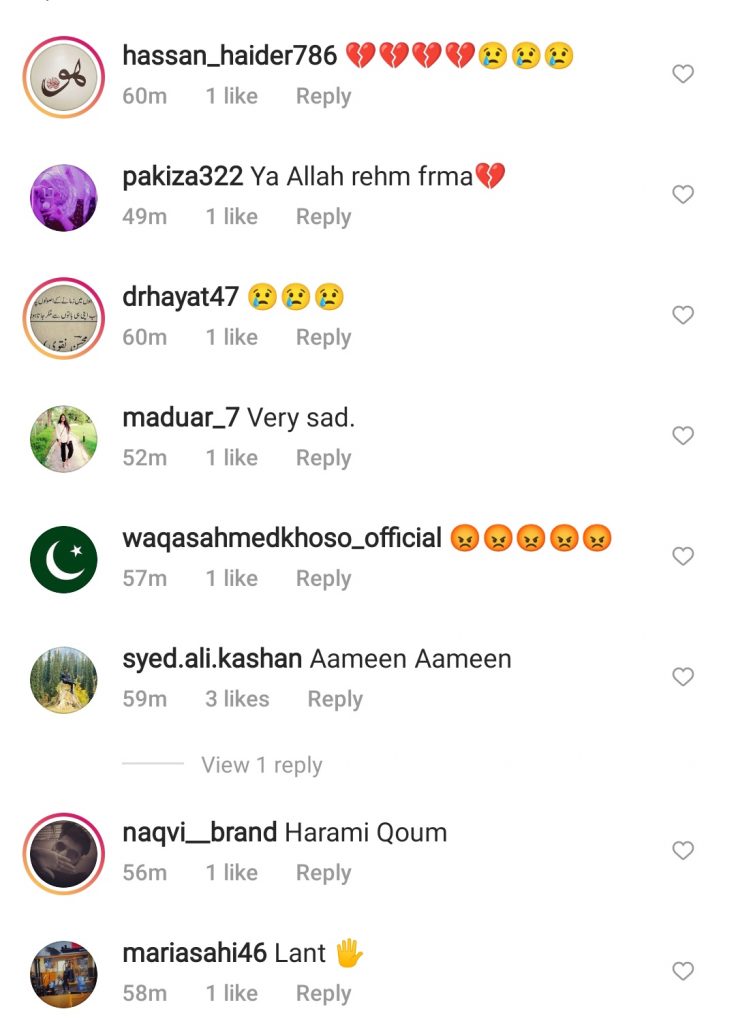Open waqasahmedkhoso_official's flag avatar
Screen dimensions: 736x1024
[x=64, y=560]
